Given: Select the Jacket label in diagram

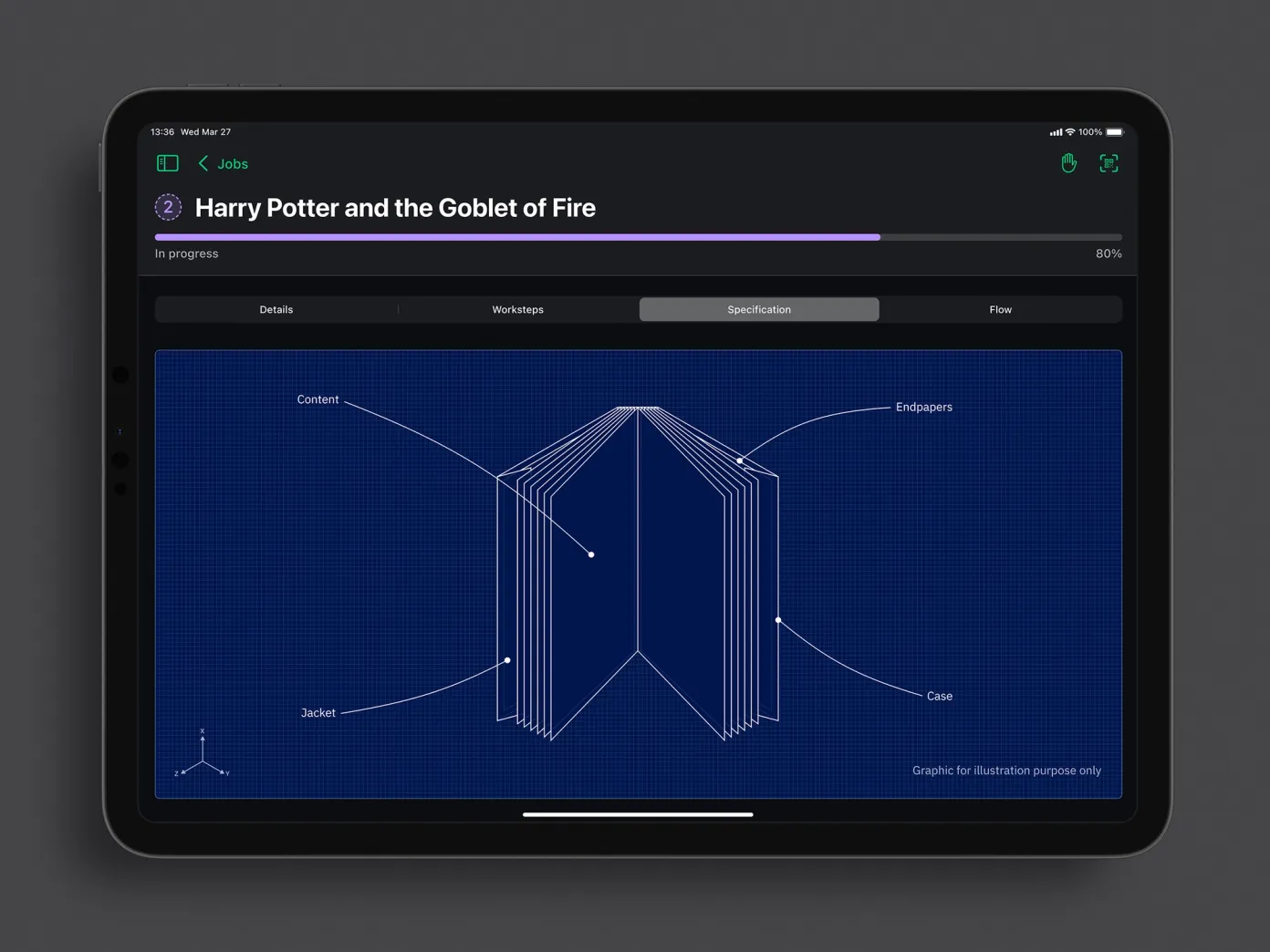Looking at the screenshot, I should point(318,713).
